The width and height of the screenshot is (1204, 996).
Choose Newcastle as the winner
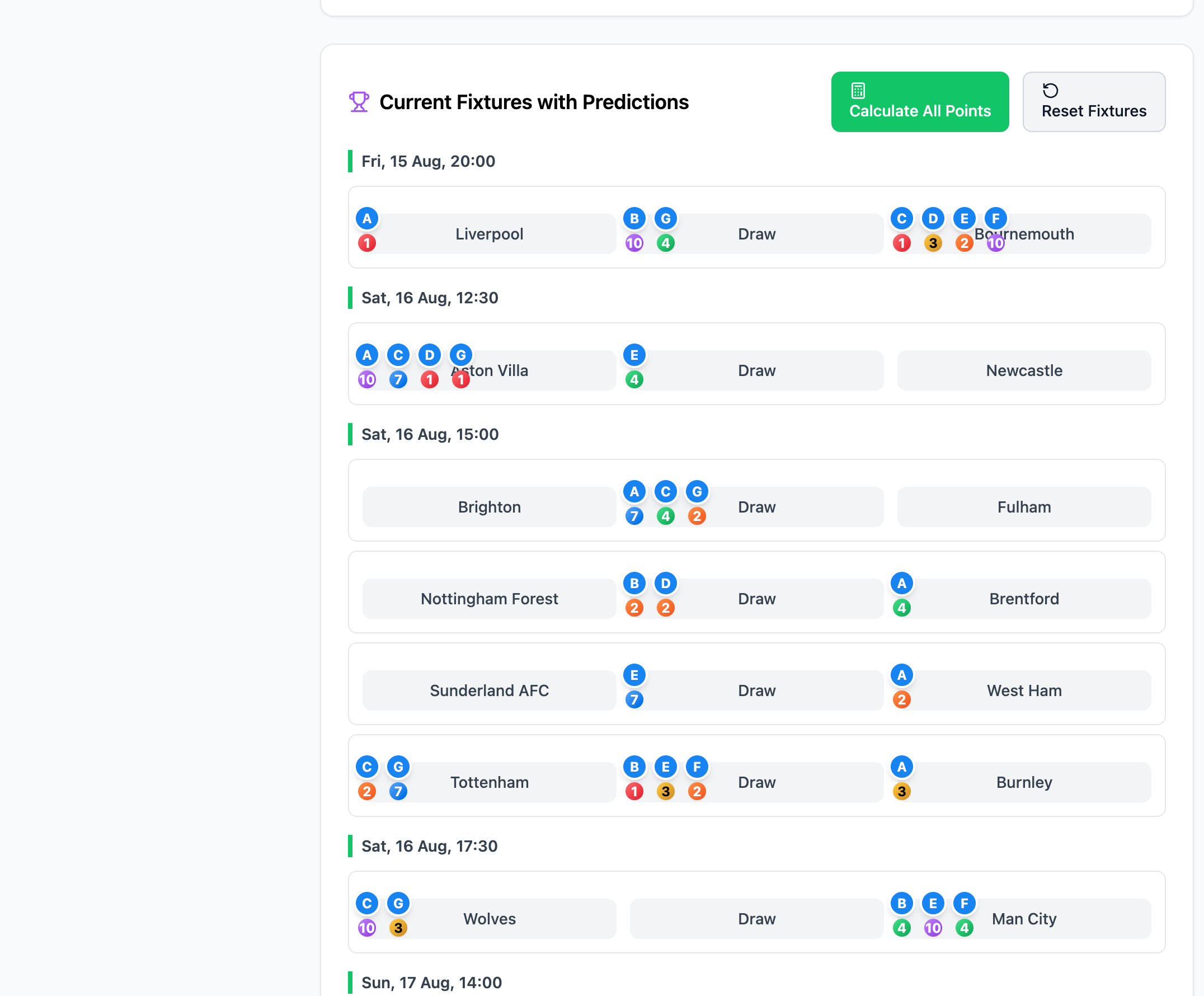pos(1023,370)
